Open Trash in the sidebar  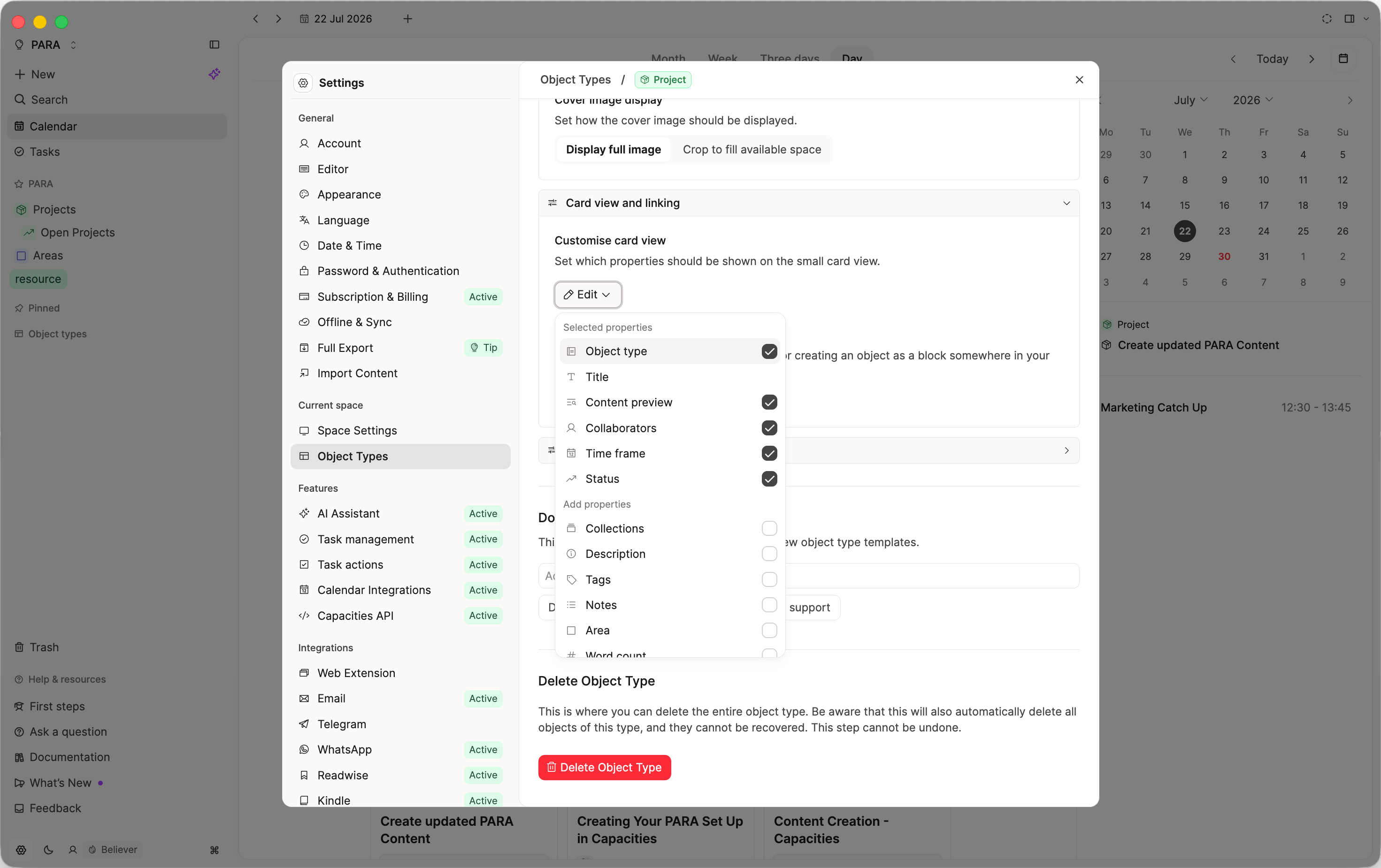(37, 647)
